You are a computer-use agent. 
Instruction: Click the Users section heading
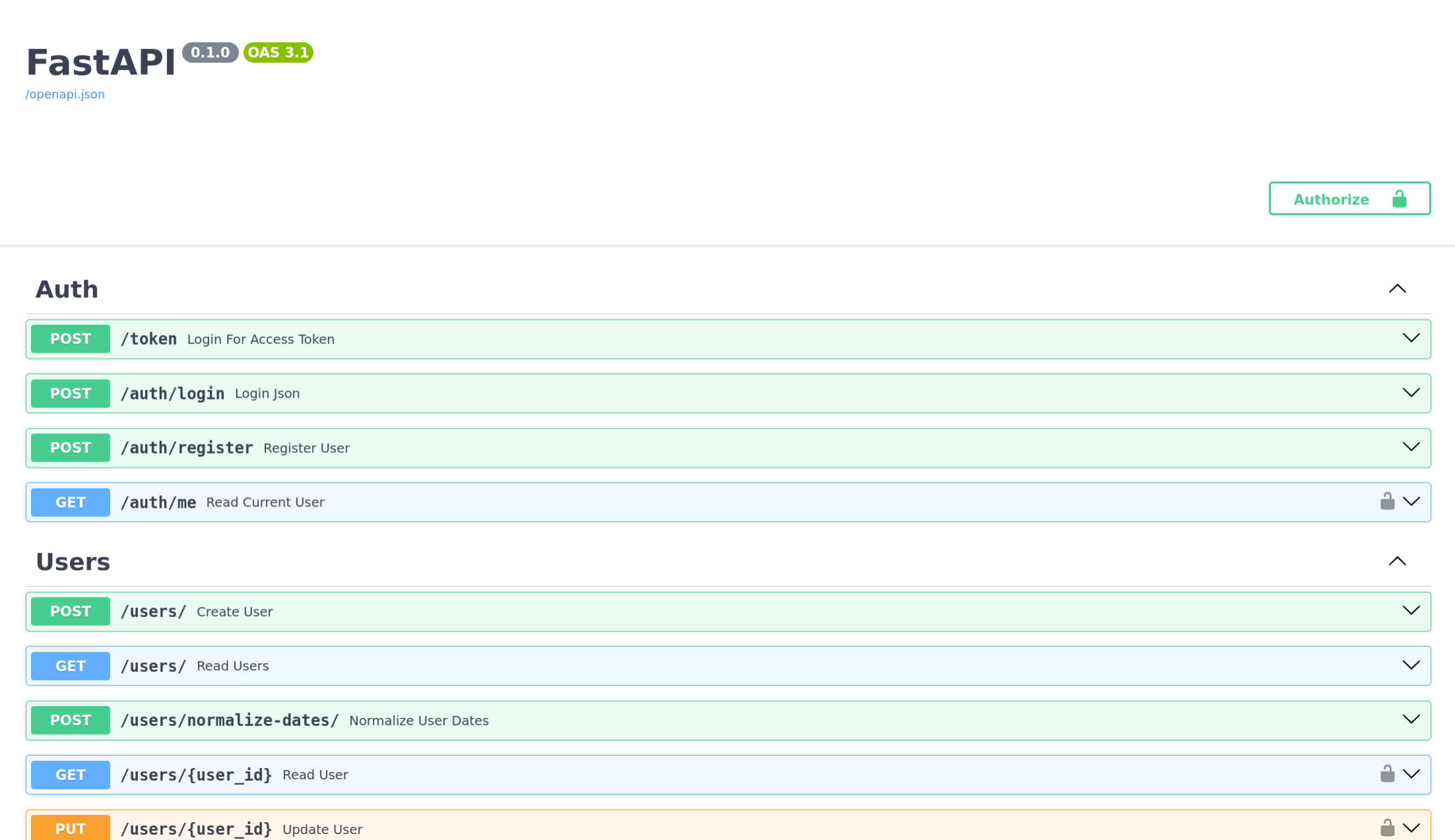coord(73,562)
